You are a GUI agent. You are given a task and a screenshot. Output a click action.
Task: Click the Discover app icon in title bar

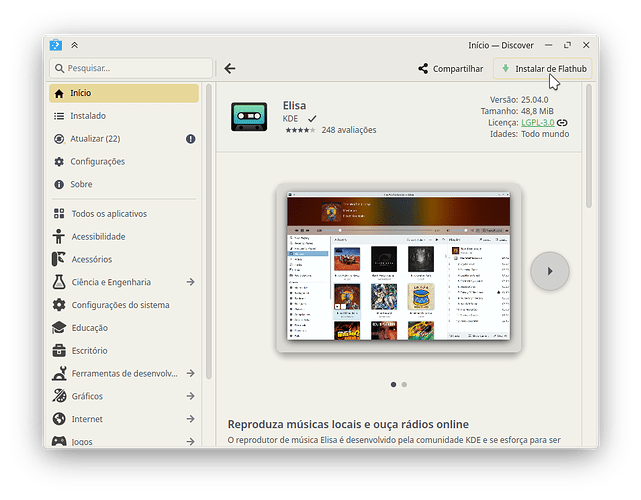click(x=56, y=45)
